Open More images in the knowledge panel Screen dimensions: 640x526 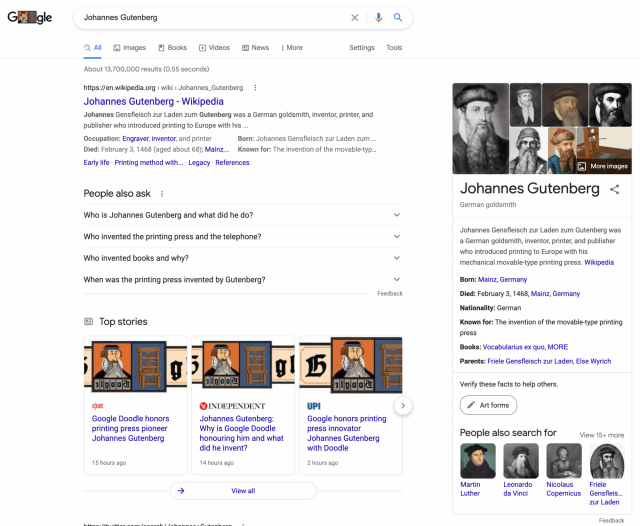pos(604,166)
